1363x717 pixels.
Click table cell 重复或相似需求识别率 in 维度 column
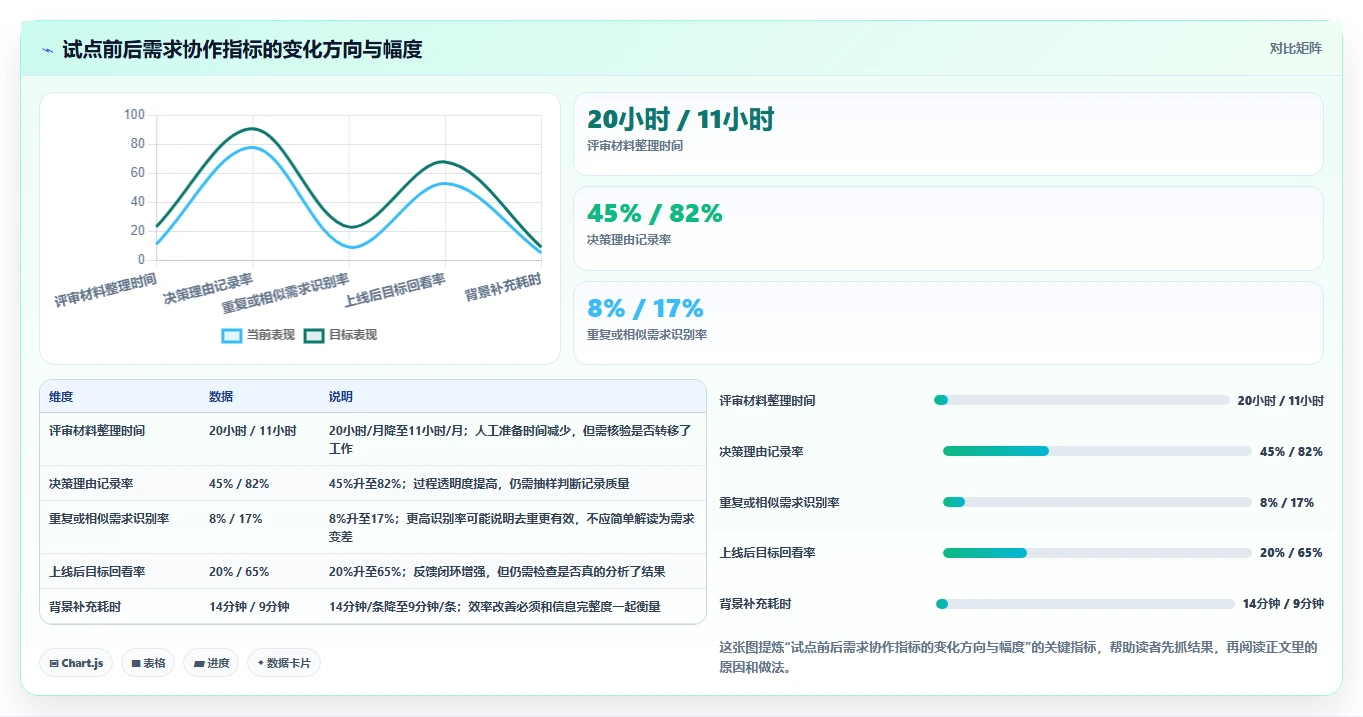click(109, 519)
